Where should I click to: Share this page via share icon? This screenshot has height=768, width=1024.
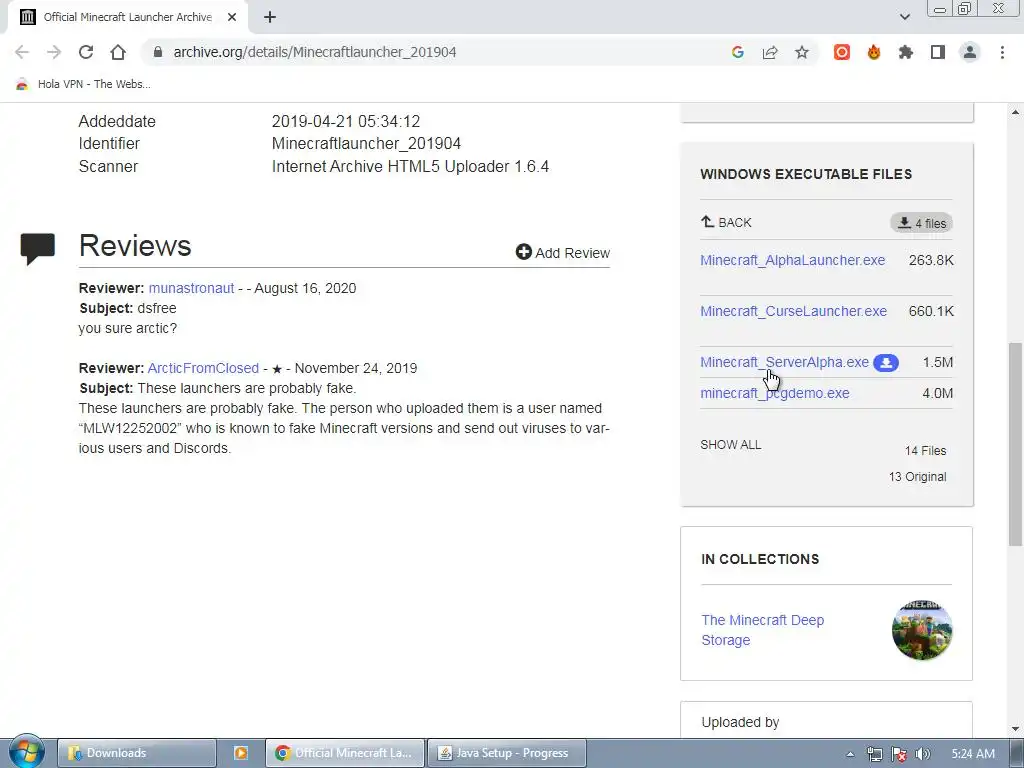coord(770,52)
